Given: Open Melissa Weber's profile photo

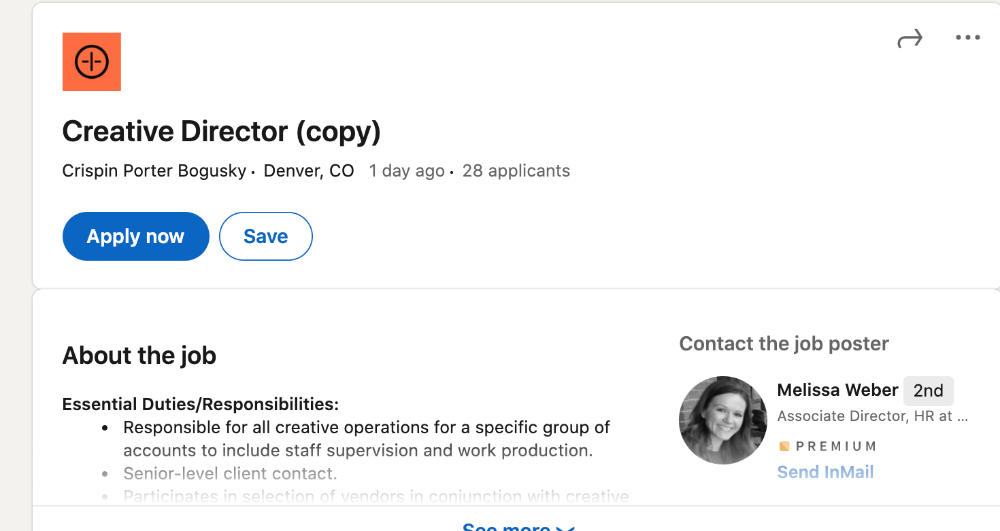Looking at the screenshot, I should pos(723,420).
